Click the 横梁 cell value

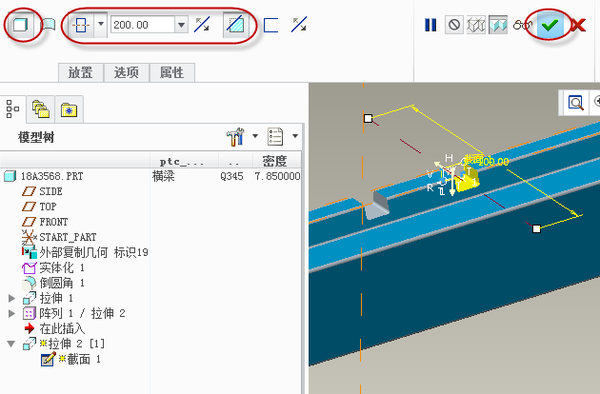pyautogui.click(x=163, y=176)
